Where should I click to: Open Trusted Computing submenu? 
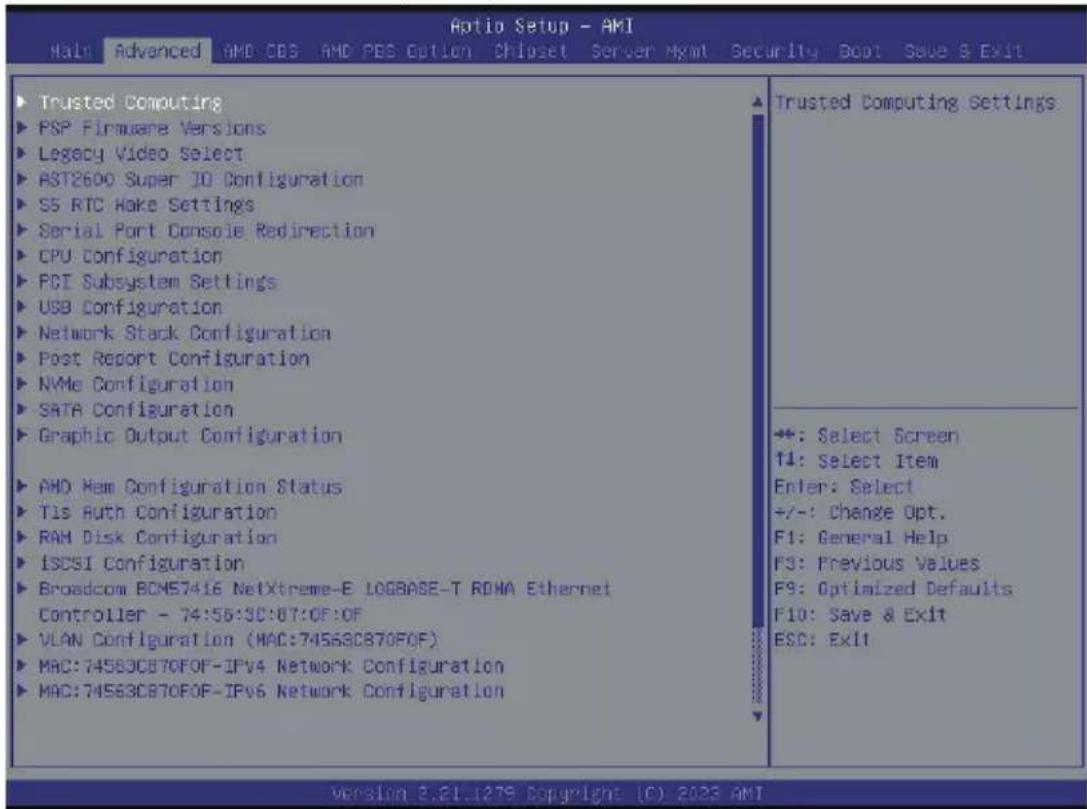pyautogui.click(x=130, y=103)
